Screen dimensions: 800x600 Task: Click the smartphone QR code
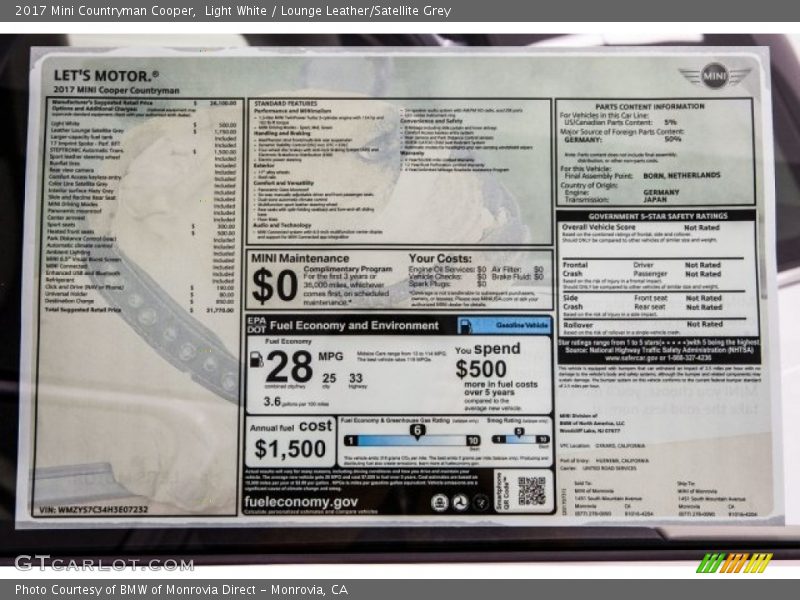click(x=531, y=490)
